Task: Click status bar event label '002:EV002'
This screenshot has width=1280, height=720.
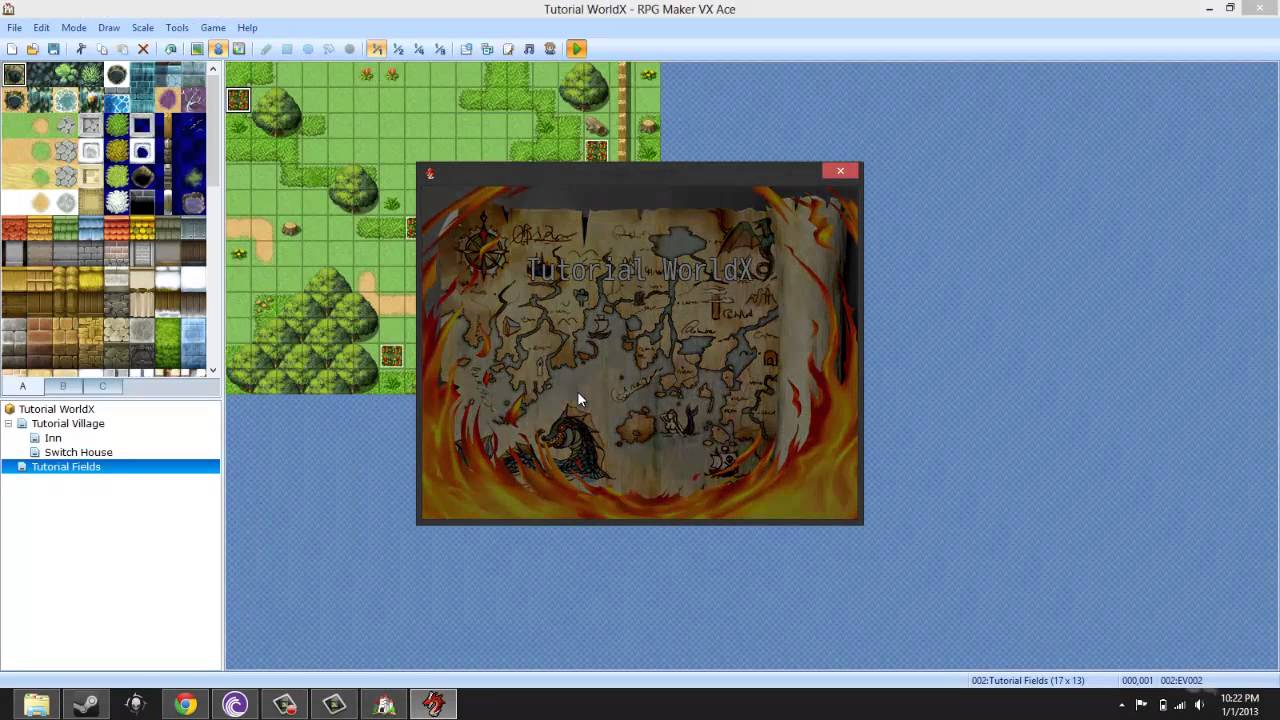Action: [1181, 681]
